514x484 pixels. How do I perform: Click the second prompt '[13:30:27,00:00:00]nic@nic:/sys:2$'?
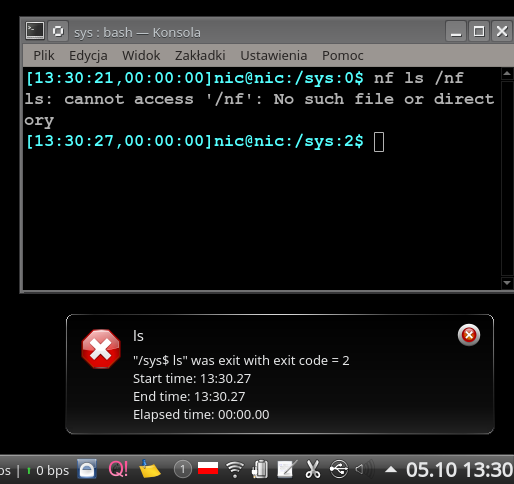[195, 141]
